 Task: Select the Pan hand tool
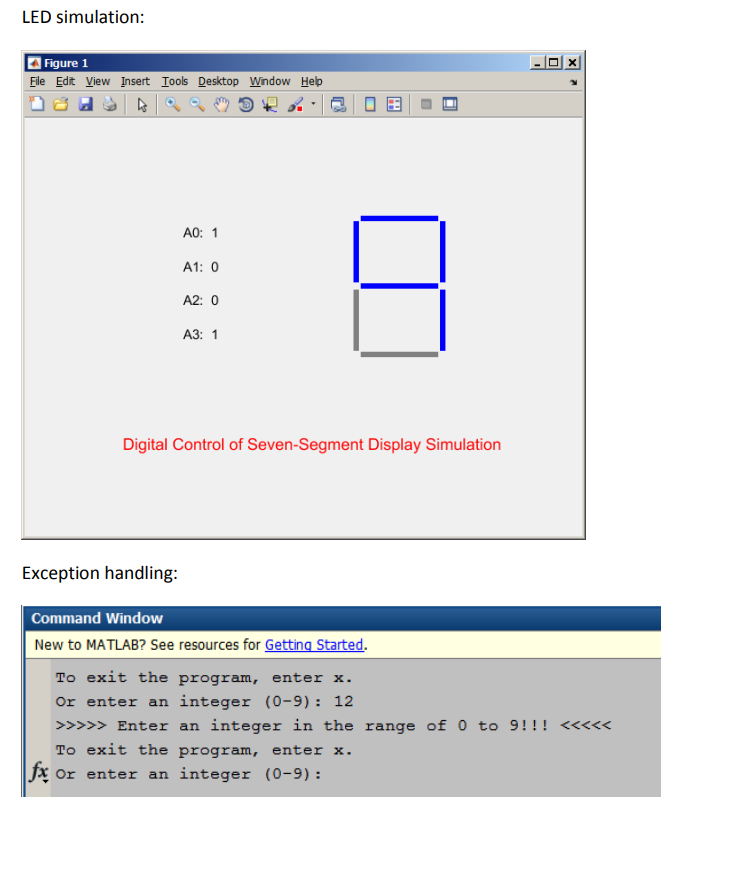coord(222,104)
